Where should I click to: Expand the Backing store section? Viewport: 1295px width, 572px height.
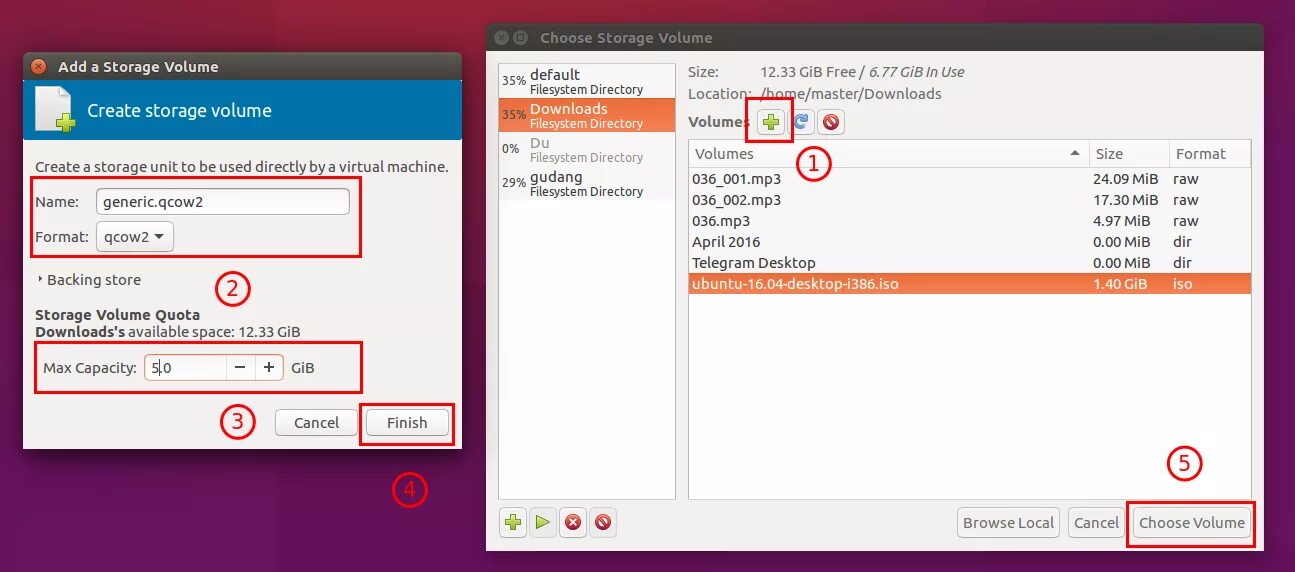coord(89,280)
